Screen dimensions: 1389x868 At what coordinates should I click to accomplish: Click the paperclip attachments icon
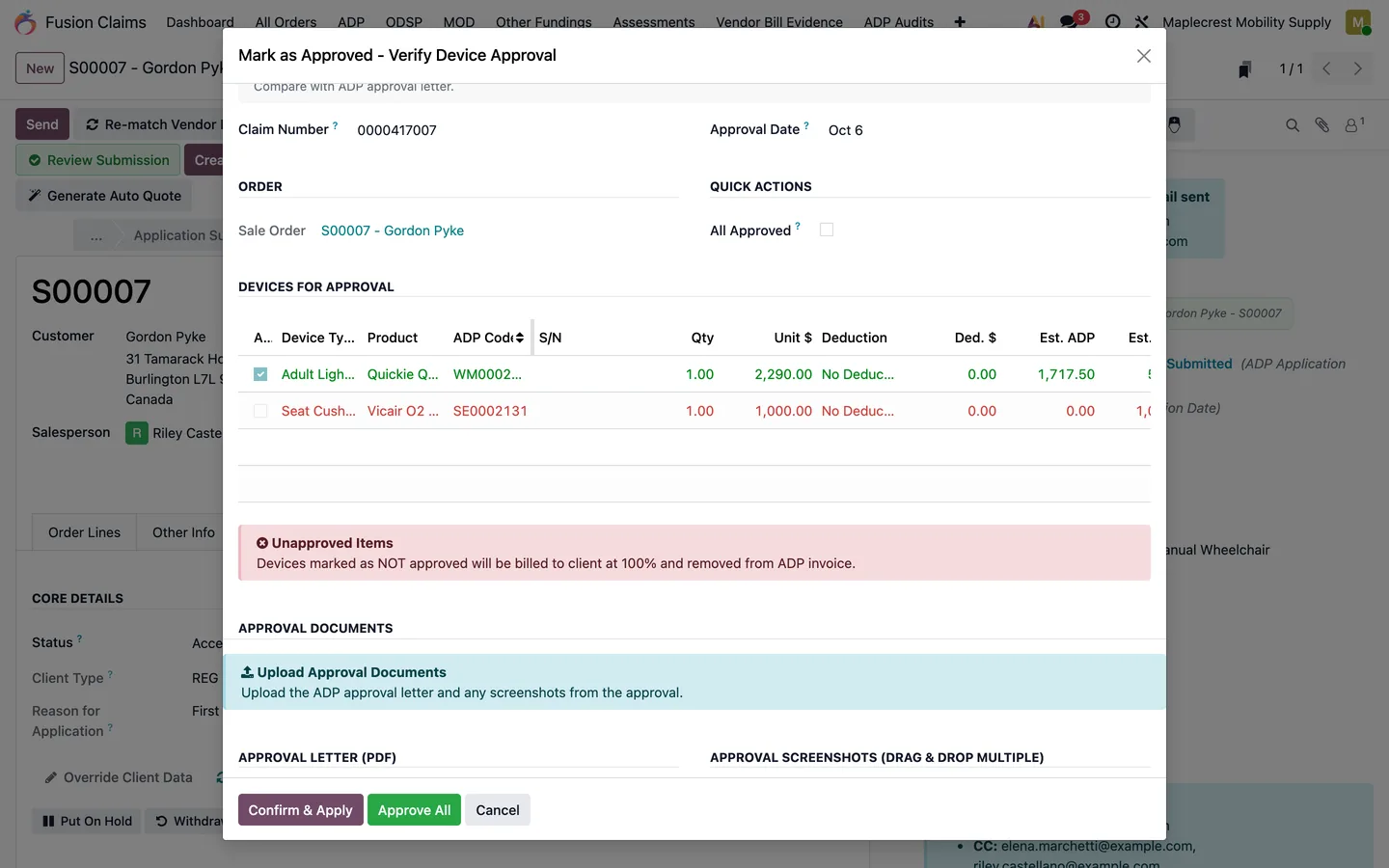pyautogui.click(x=1322, y=125)
